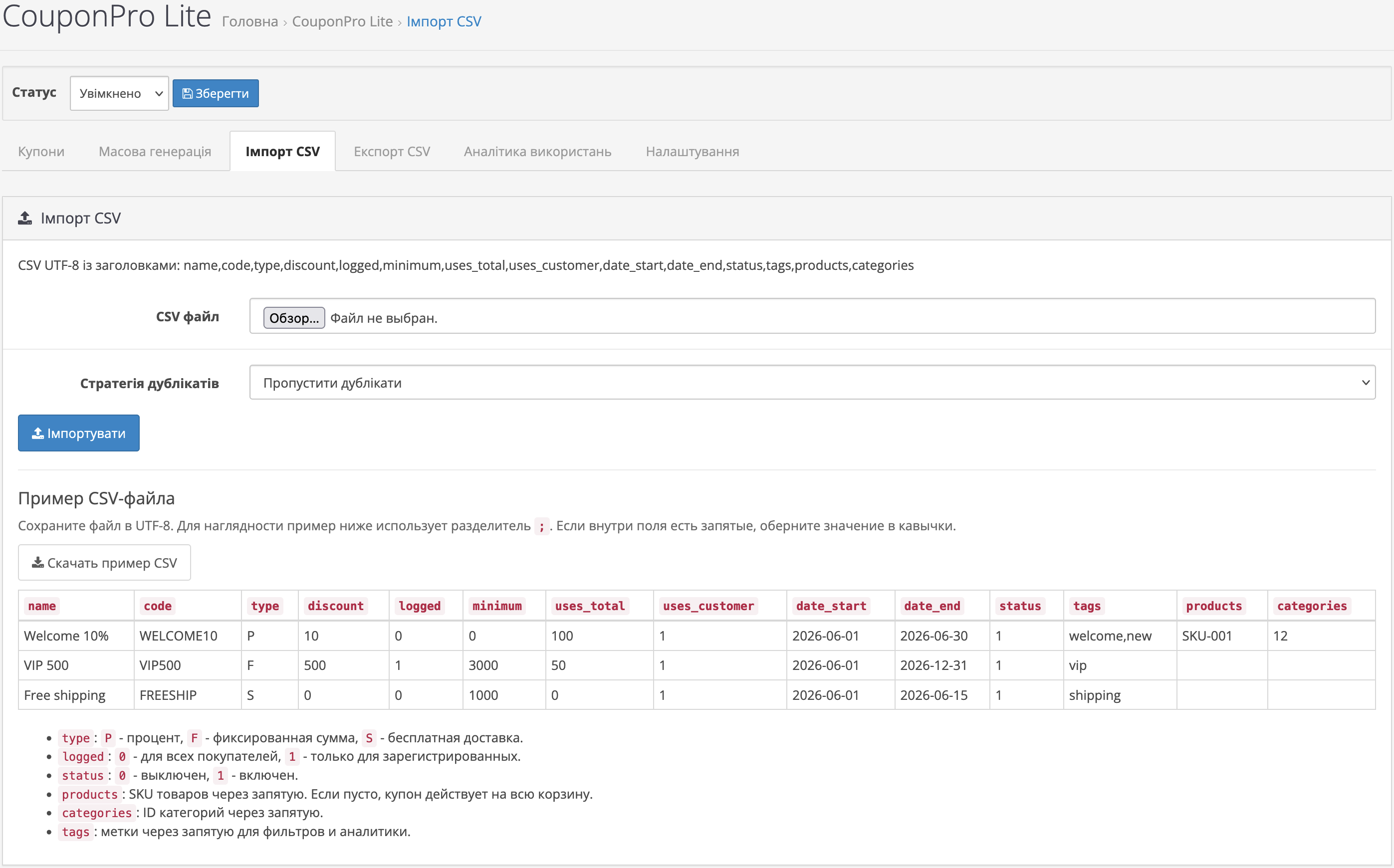Click the upload icon in Імпорт CSV heading

click(x=24, y=218)
